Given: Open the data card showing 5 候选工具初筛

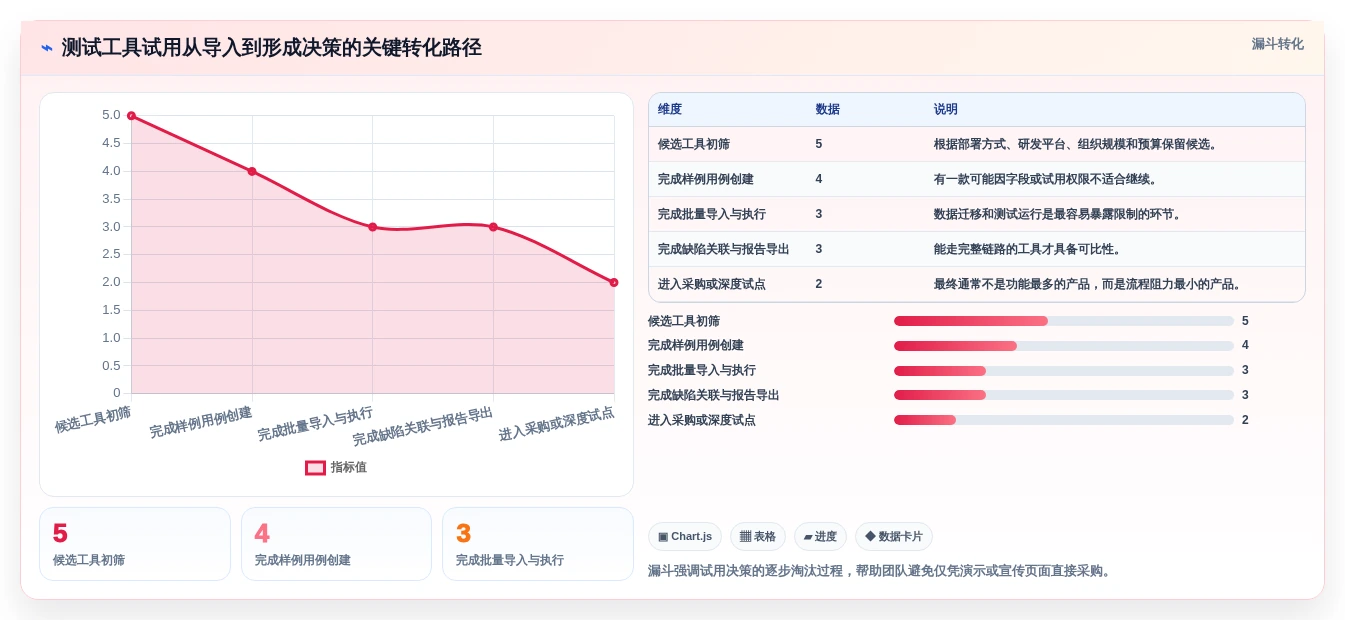Looking at the screenshot, I should coord(135,544).
